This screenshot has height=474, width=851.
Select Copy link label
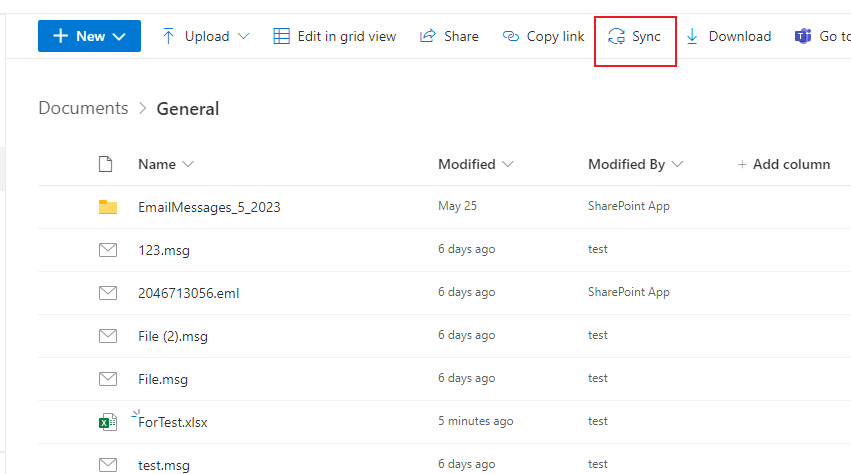pyautogui.click(x=555, y=36)
